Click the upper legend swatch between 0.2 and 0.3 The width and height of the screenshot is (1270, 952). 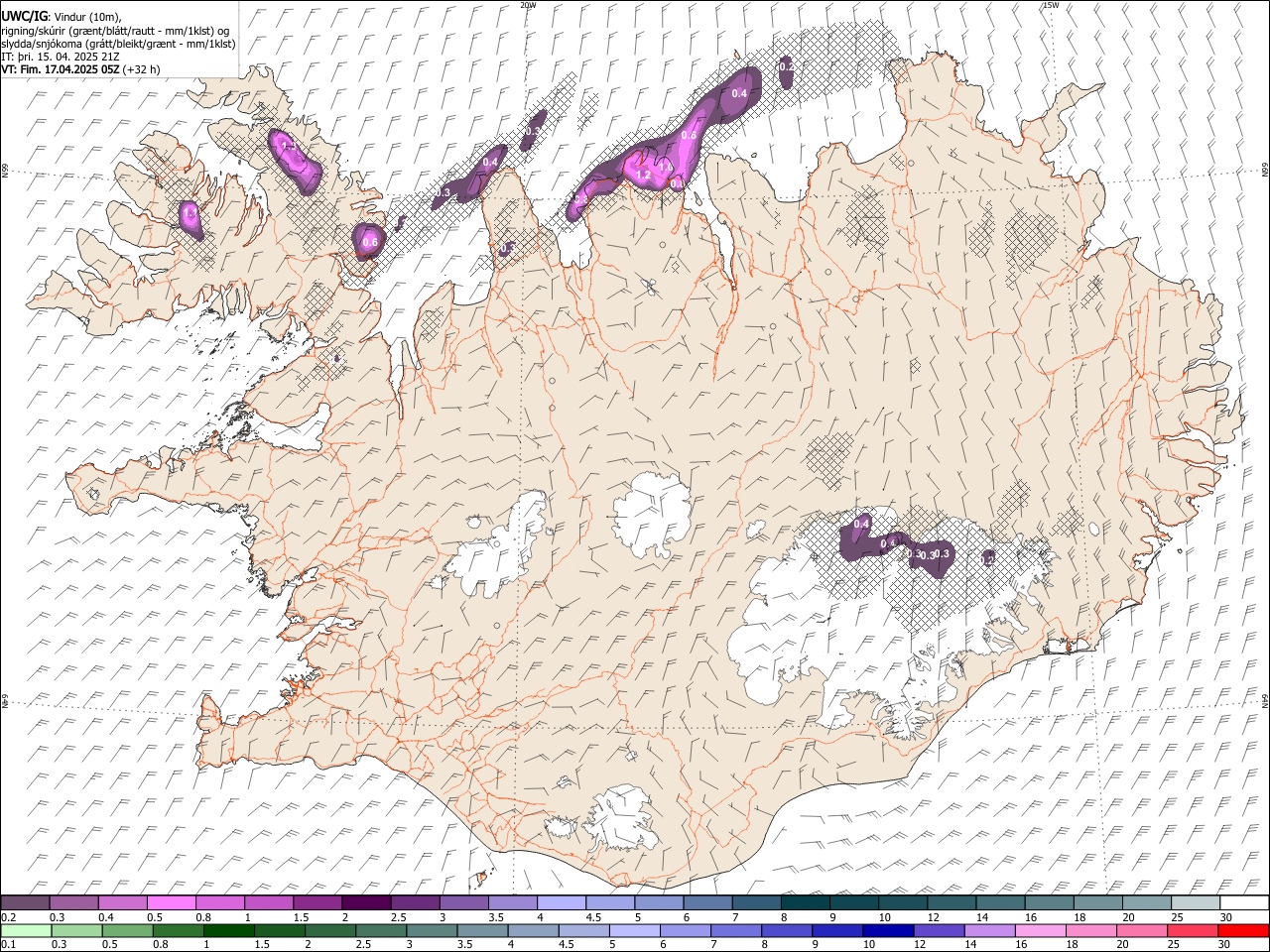26,902
